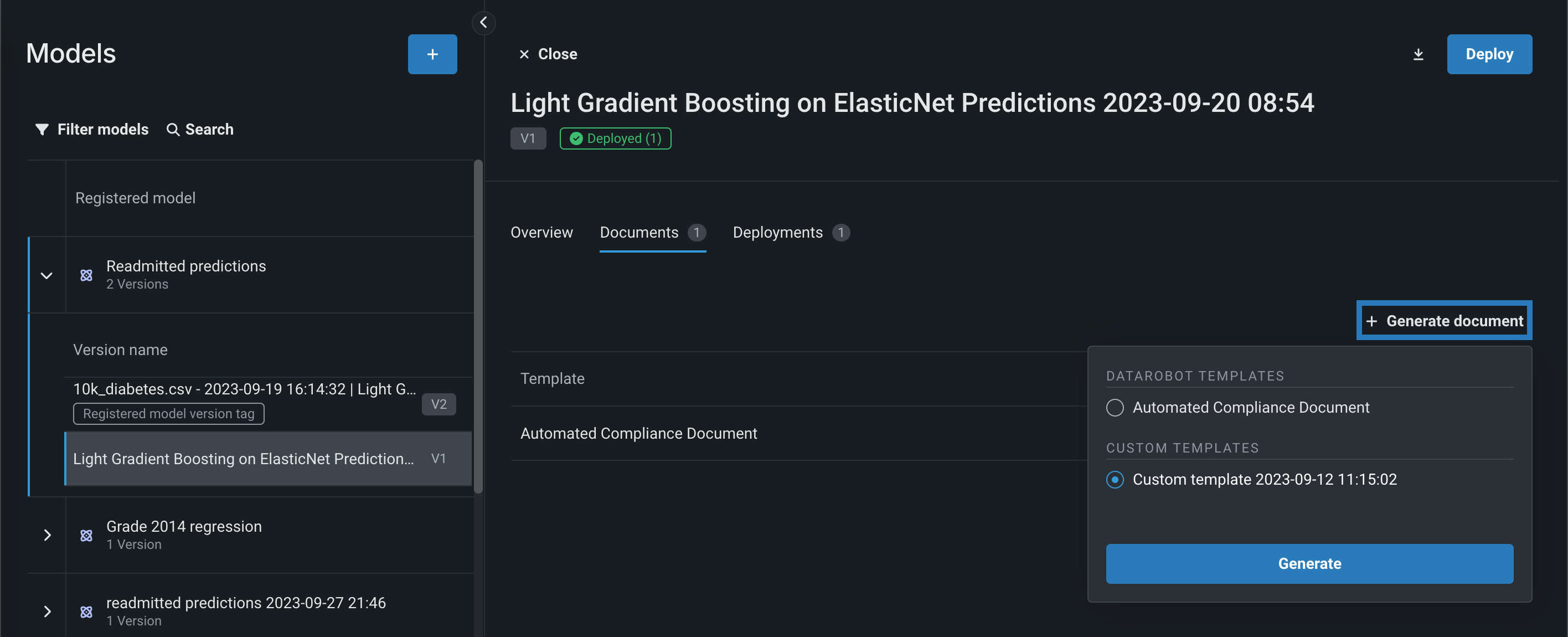Click the Generate document button
The image size is (1568, 637).
(x=1444, y=321)
